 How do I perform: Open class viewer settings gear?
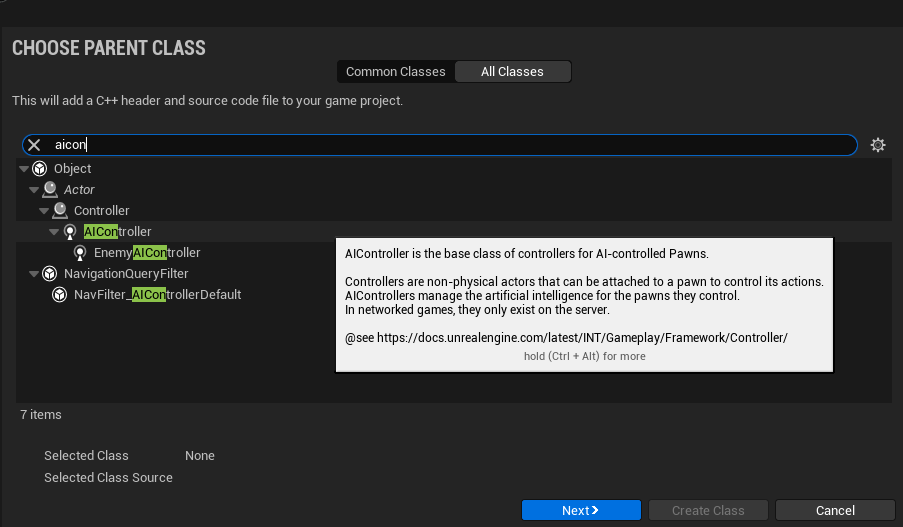pyautogui.click(x=878, y=145)
